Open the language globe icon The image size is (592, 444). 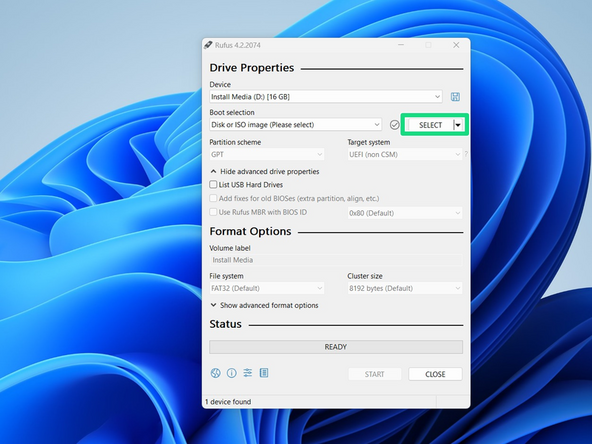(x=216, y=373)
